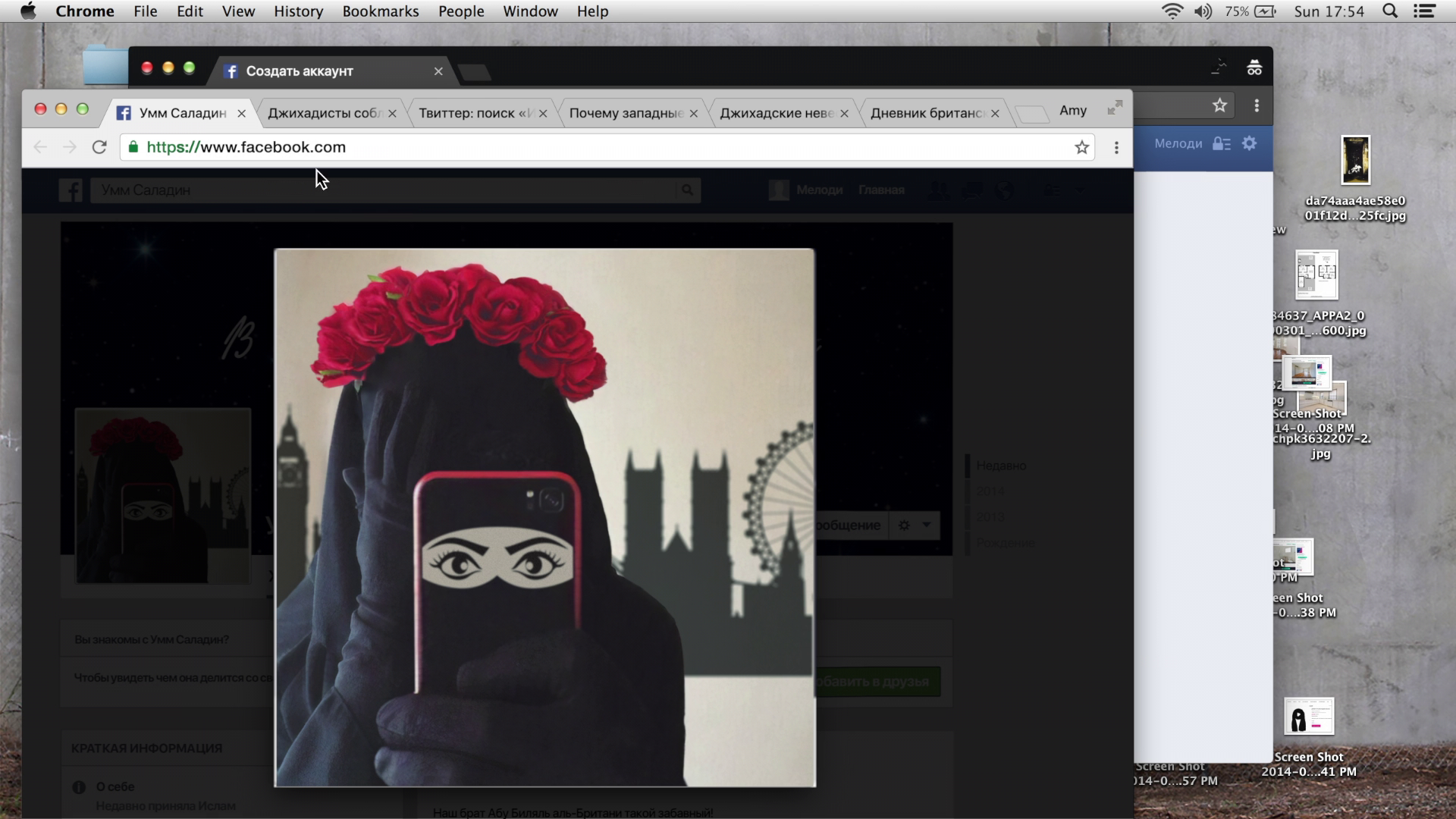This screenshot has width=1456, height=819.
Task: Show battery status menu
Action: (1250, 11)
